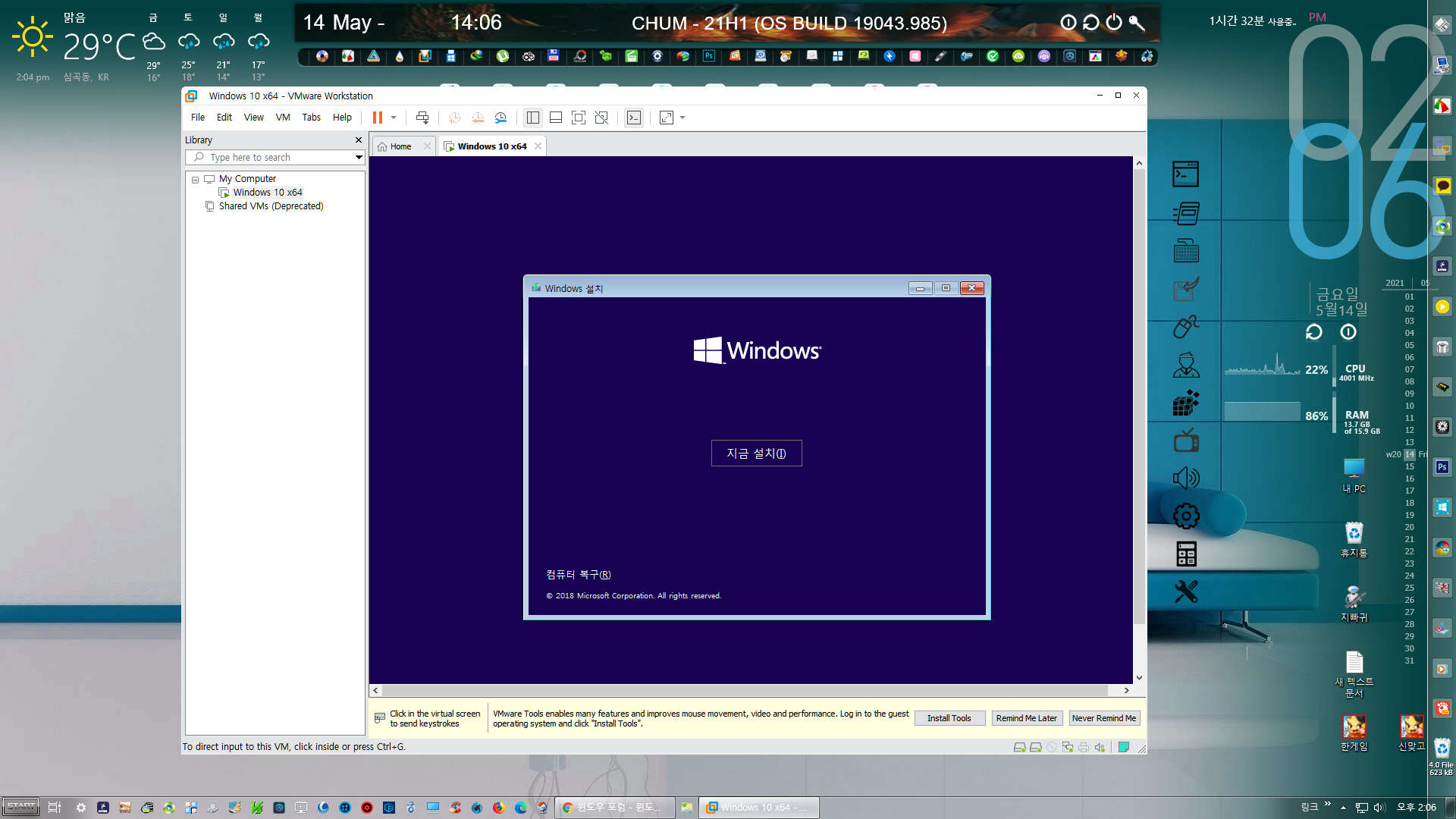Take a snapshot of this virtual machine
The image size is (1456, 819).
click(x=454, y=118)
